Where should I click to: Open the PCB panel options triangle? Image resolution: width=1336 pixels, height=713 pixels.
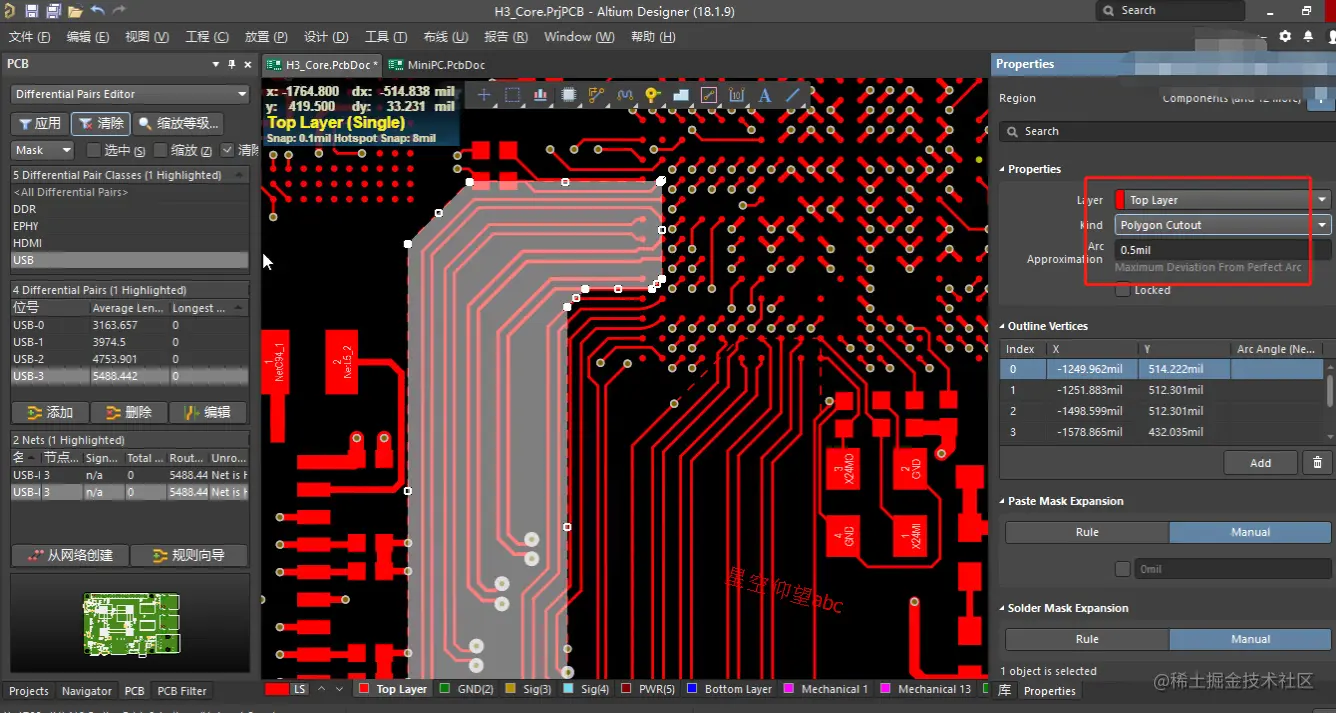[x=216, y=64]
